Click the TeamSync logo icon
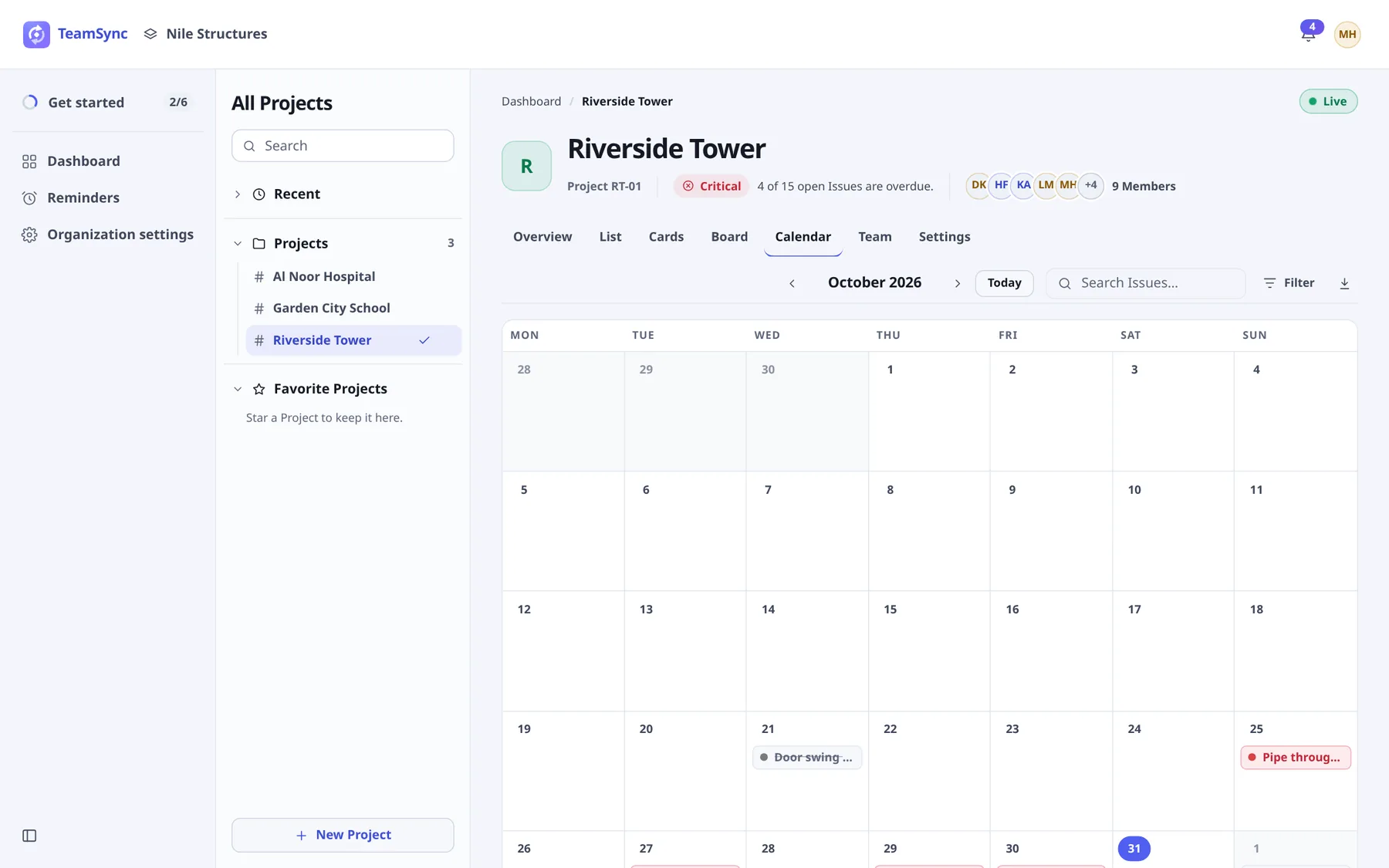The height and width of the screenshot is (868, 1389). pyautogui.click(x=36, y=34)
